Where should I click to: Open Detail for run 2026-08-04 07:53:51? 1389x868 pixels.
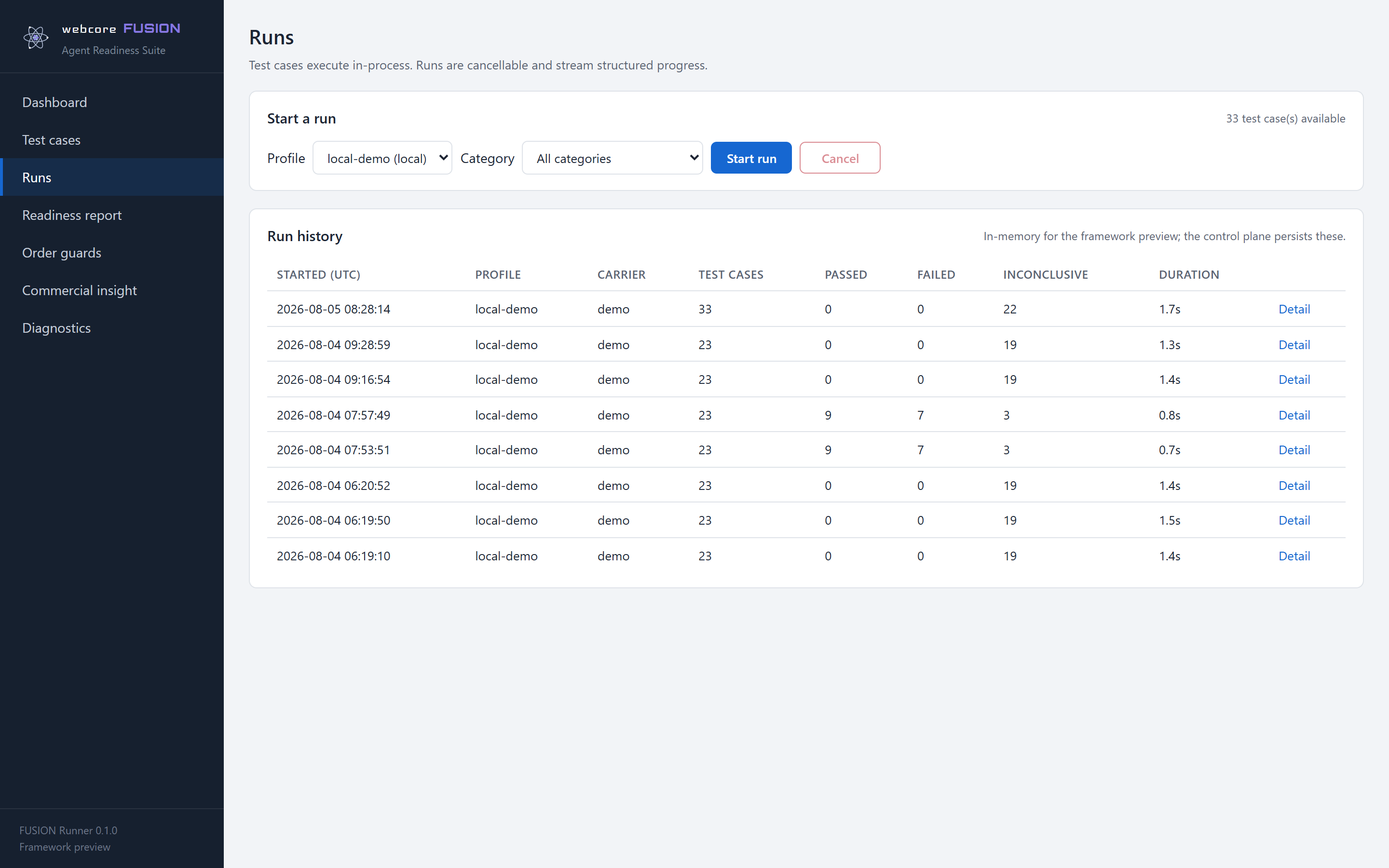pos(1294,450)
